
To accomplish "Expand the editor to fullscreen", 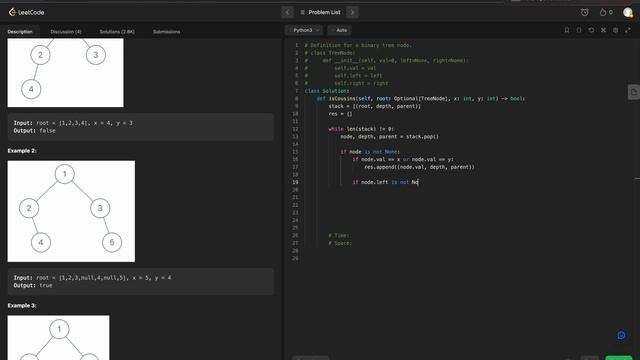I will tap(628, 30).
